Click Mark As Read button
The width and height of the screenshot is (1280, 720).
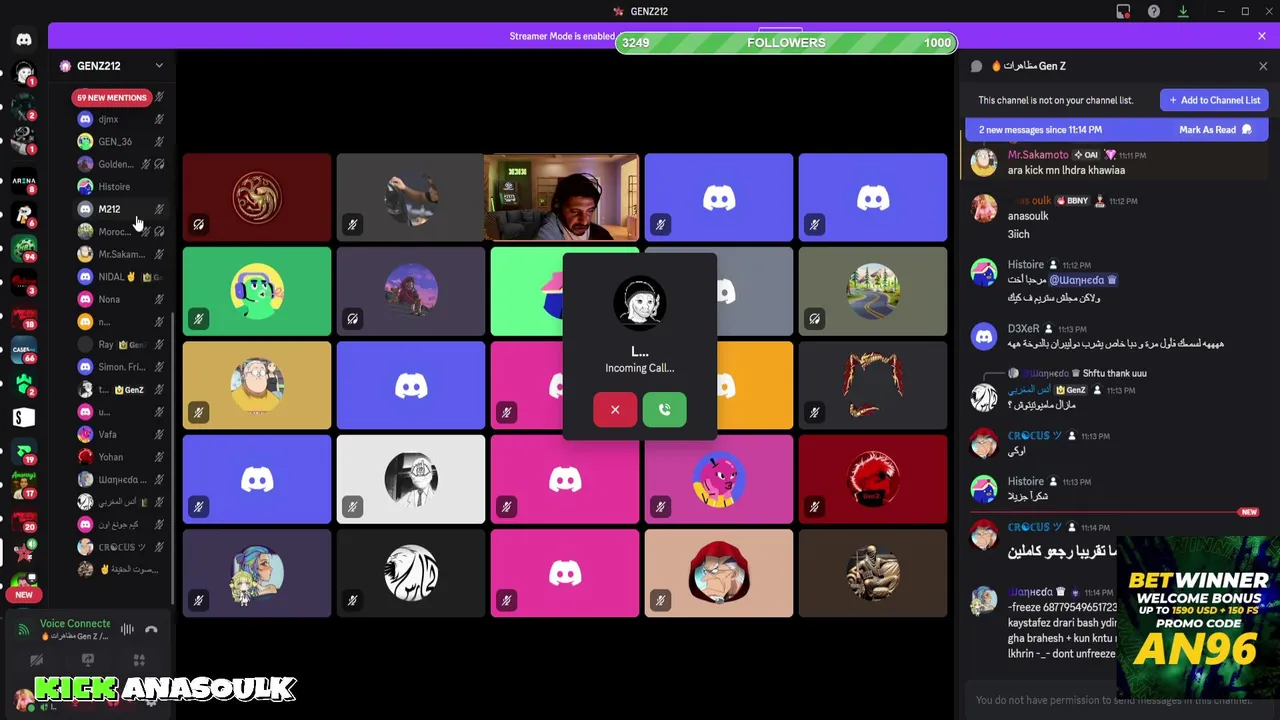pos(1215,130)
